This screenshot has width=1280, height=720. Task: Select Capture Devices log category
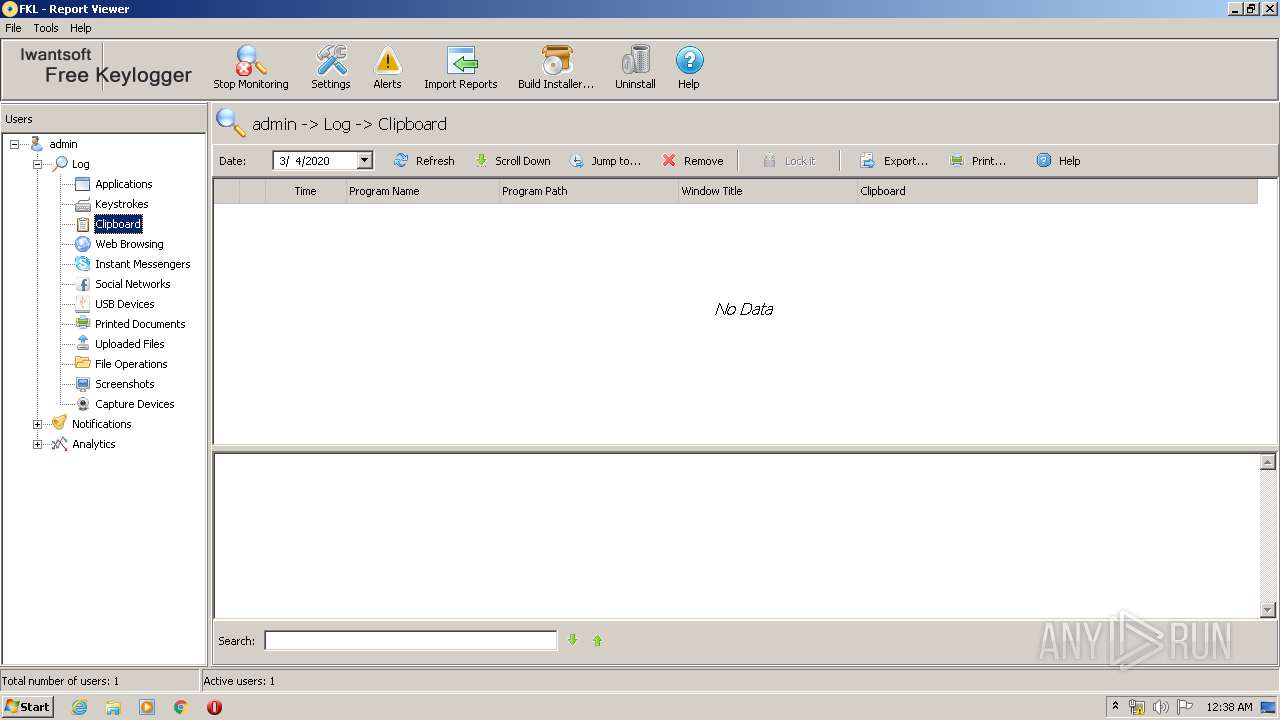(x=134, y=404)
